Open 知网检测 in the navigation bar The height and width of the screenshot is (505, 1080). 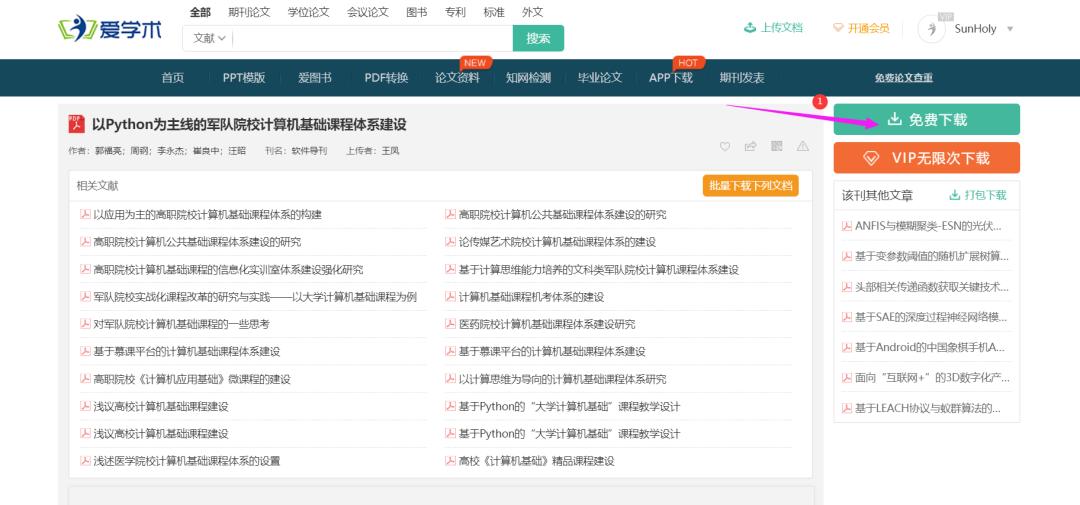(528, 78)
